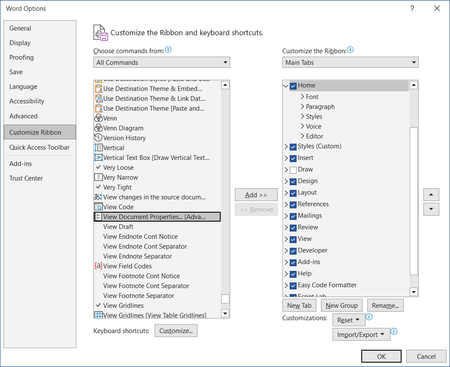The width and height of the screenshot is (450, 367).
Task: Click info icon beside Customize the Ribbon
Action: click(x=350, y=50)
